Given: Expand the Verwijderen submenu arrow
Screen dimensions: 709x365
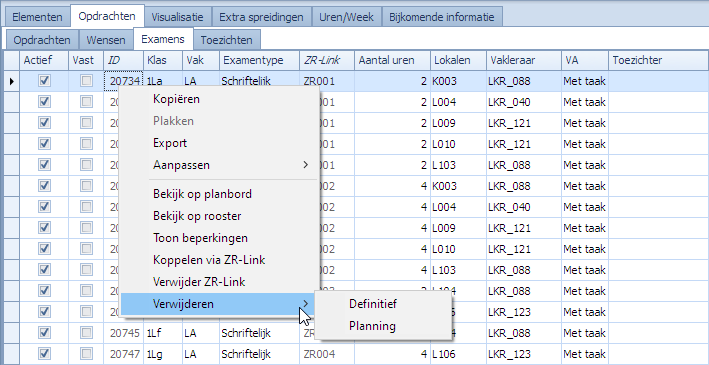Looking at the screenshot, I should pyautogui.click(x=306, y=303).
